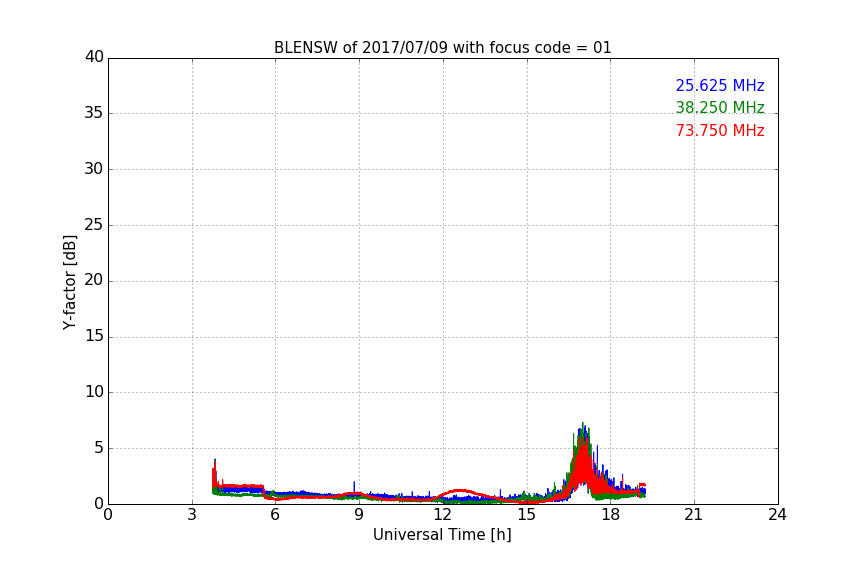Viewport: 864px width, 576px height.
Task: Click the y-axis tick label 35
Action: pyautogui.click(x=94, y=113)
